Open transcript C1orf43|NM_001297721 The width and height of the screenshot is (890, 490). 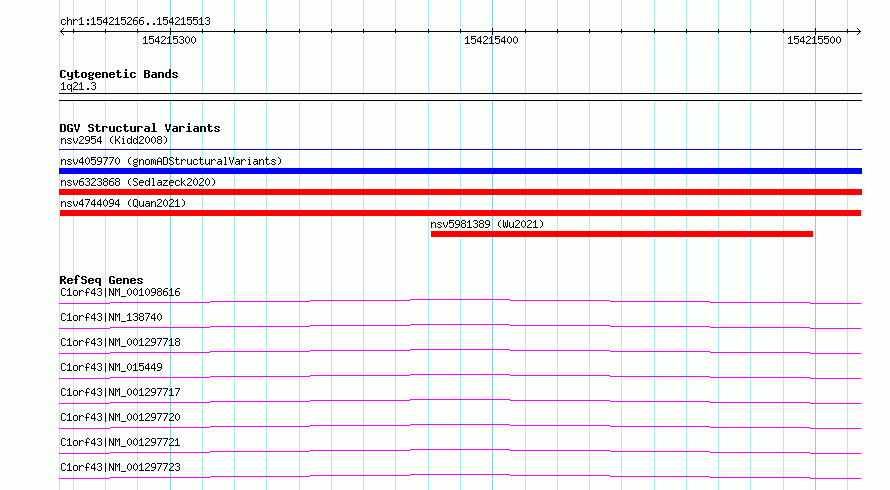pyautogui.click(x=120, y=442)
